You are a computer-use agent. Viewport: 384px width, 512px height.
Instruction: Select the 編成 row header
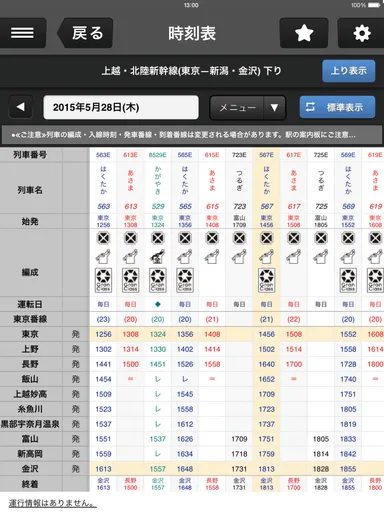[30, 272]
